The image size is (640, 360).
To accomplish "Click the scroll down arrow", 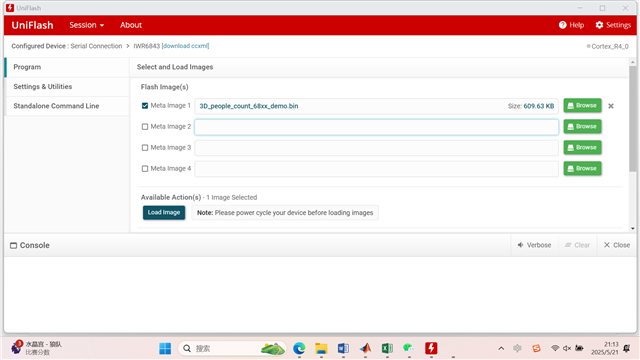I will (633, 229).
